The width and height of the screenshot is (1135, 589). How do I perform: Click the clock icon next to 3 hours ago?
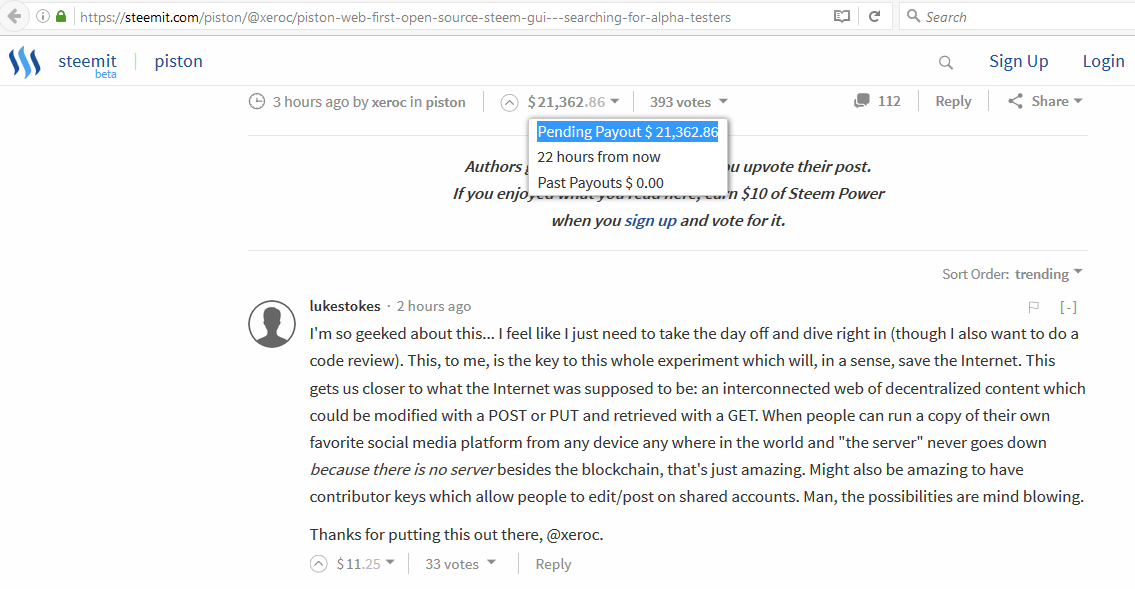click(x=257, y=101)
